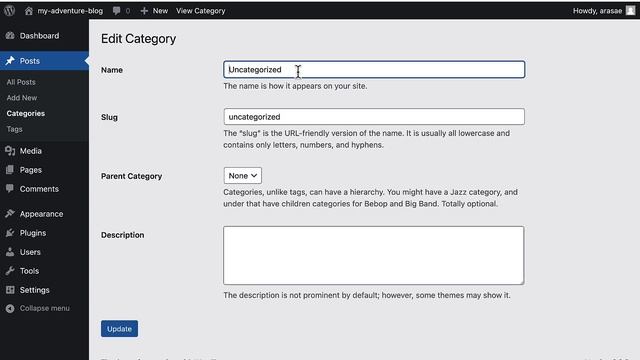
Task: Click the Posts pushpin icon
Action: point(10,61)
